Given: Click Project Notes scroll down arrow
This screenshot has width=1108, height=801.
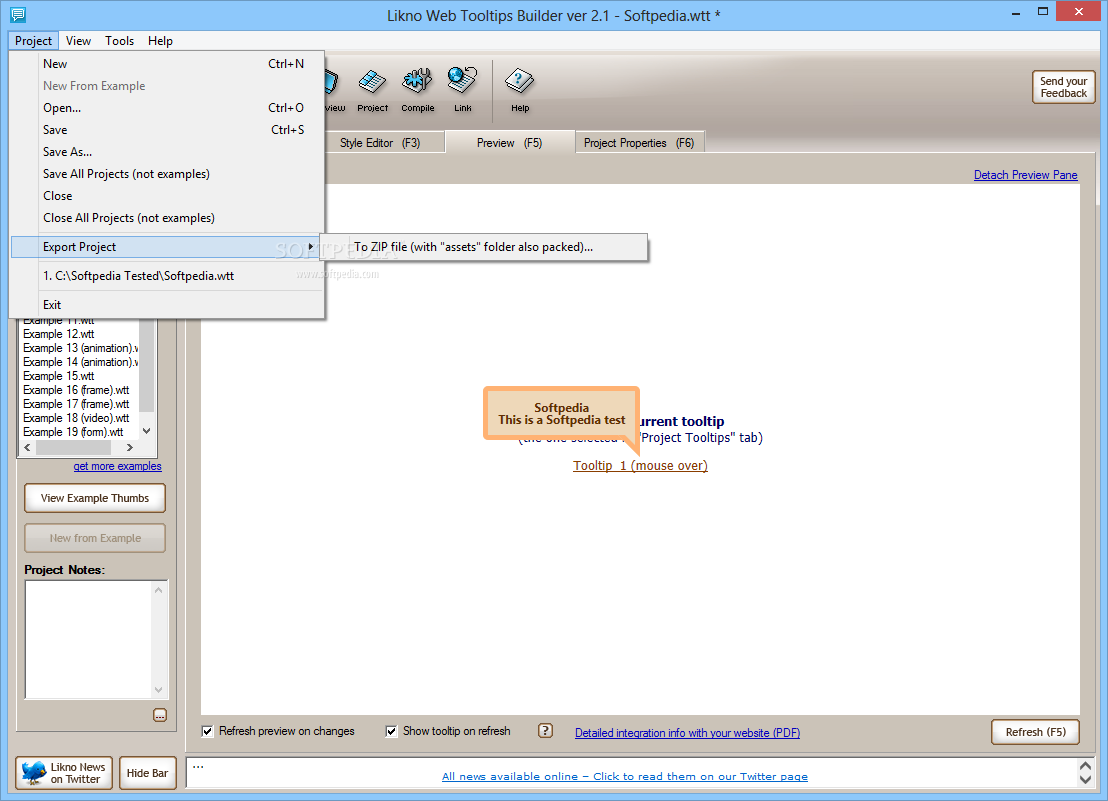Looking at the screenshot, I should (x=159, y=689).
